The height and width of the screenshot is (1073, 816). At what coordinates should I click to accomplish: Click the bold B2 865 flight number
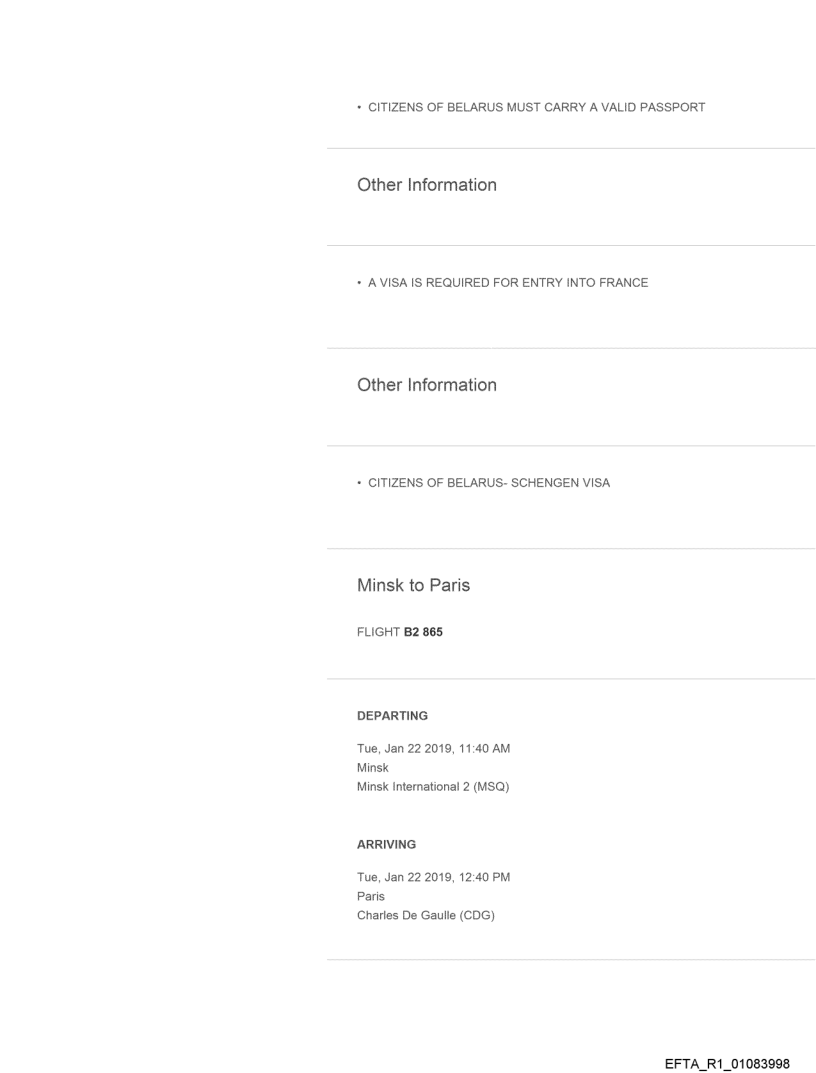tap(423, 632)
